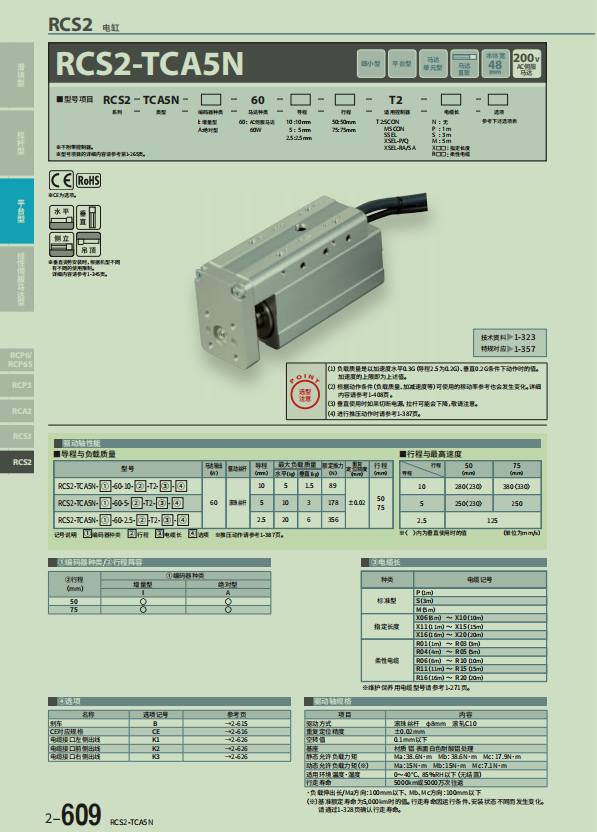597x832 pixels.
Task: Open reference →2-626 in the K1 row
Action: pyautogui.click(x=236, y=739)
